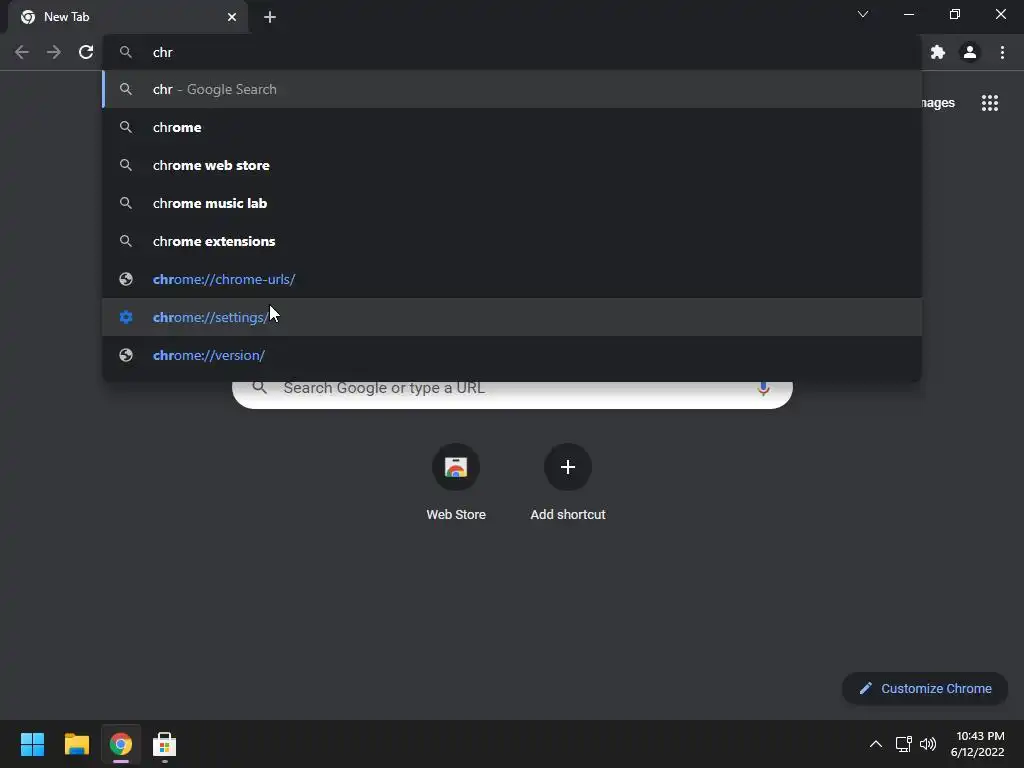Open the Chrome three-dot menu
Image resolution: width=1024 pixels, height=768 pixels.
click(x=1002, y=52)
